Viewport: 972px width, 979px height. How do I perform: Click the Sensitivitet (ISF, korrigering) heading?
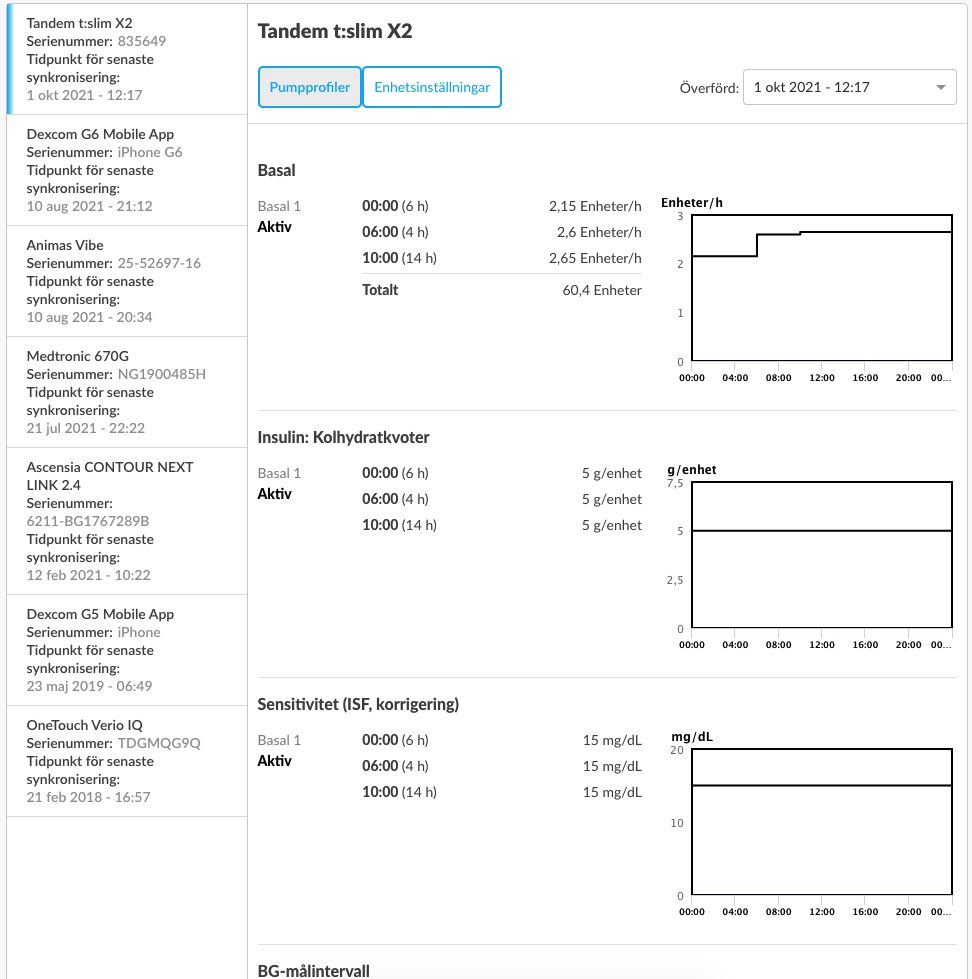coord(358,704)
